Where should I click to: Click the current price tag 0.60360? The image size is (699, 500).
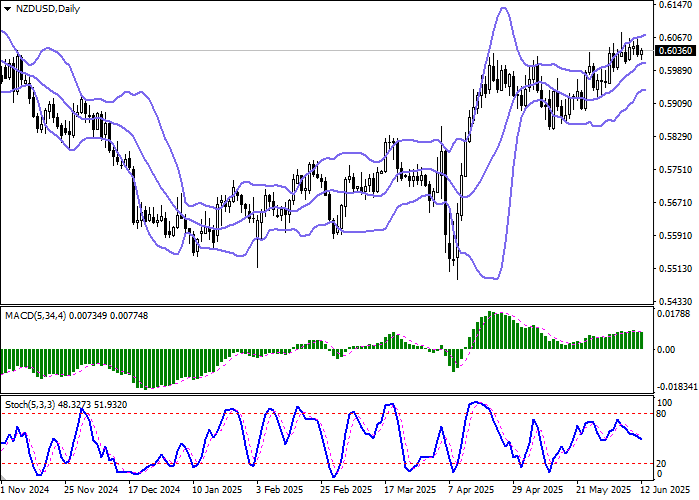[671, 50]
